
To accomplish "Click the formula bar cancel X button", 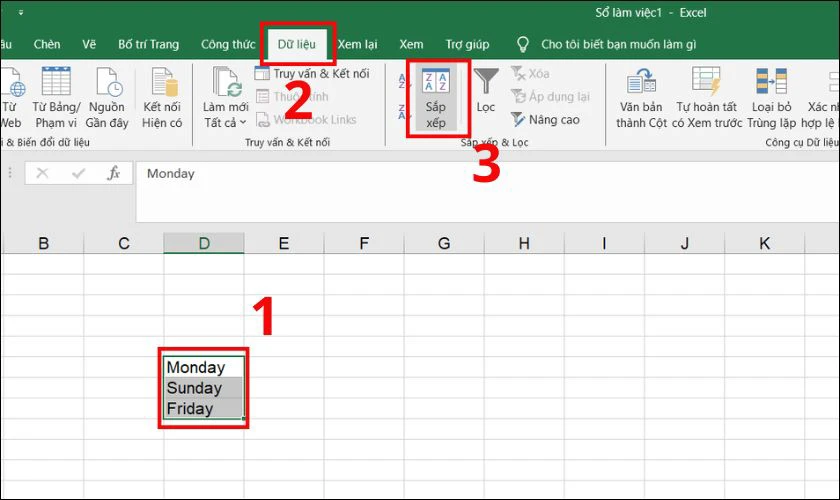I will pos(42,173).
